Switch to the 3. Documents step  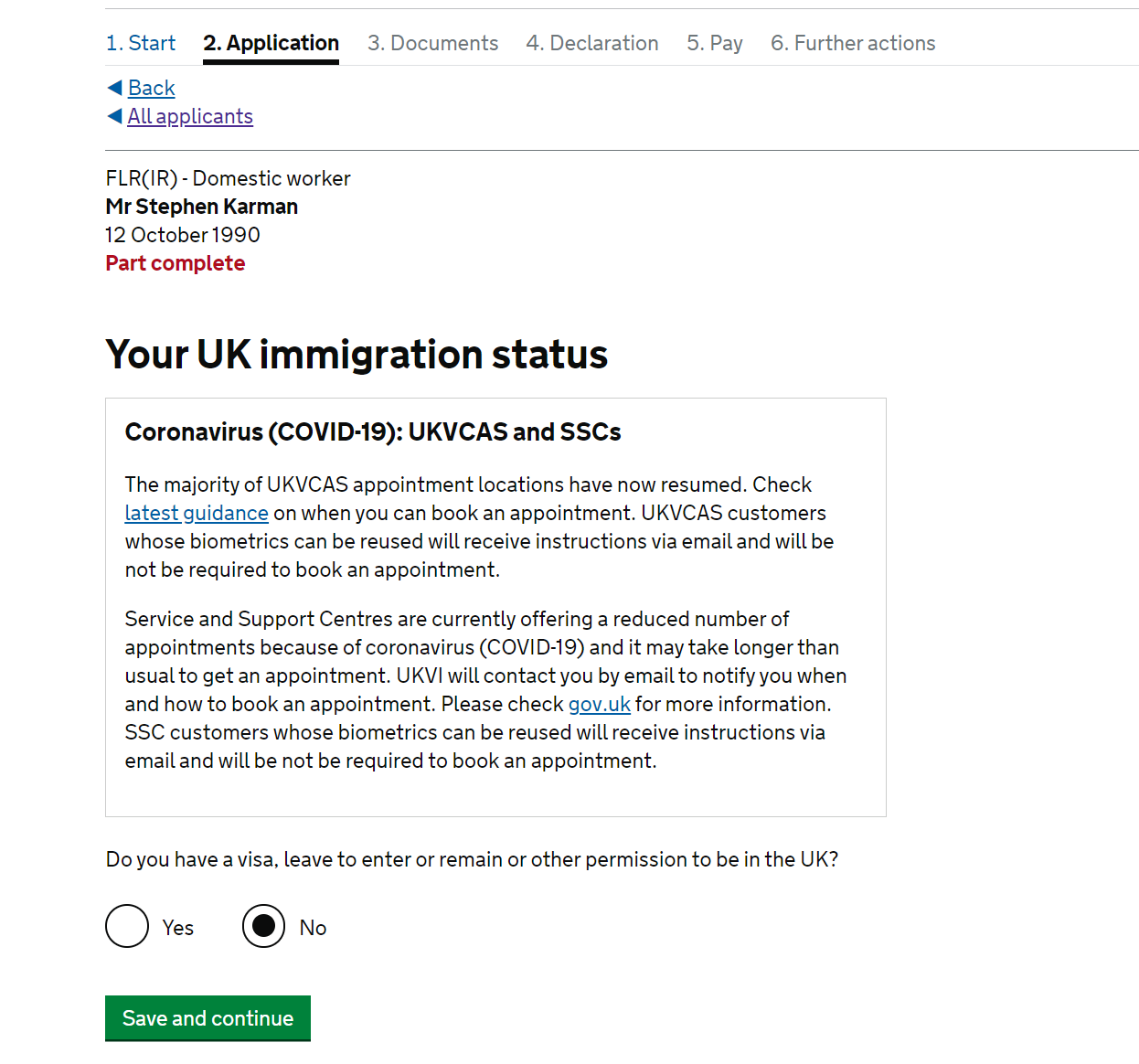(x=432, y=43)
